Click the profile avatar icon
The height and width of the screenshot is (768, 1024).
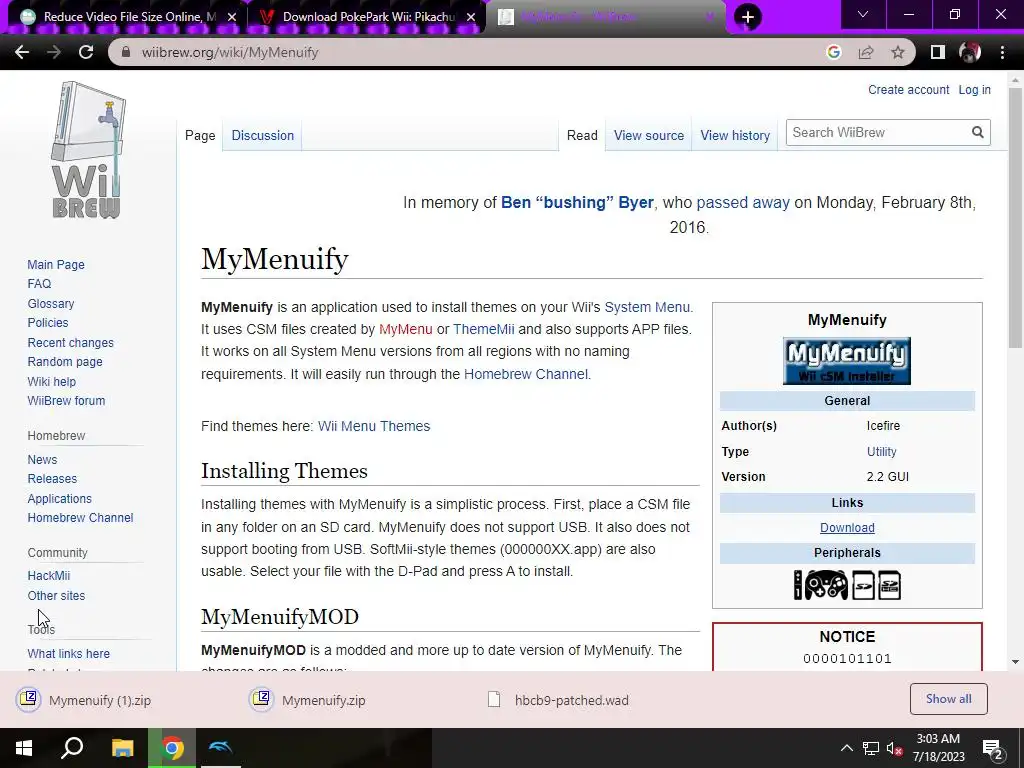click(x=970, y=52)
